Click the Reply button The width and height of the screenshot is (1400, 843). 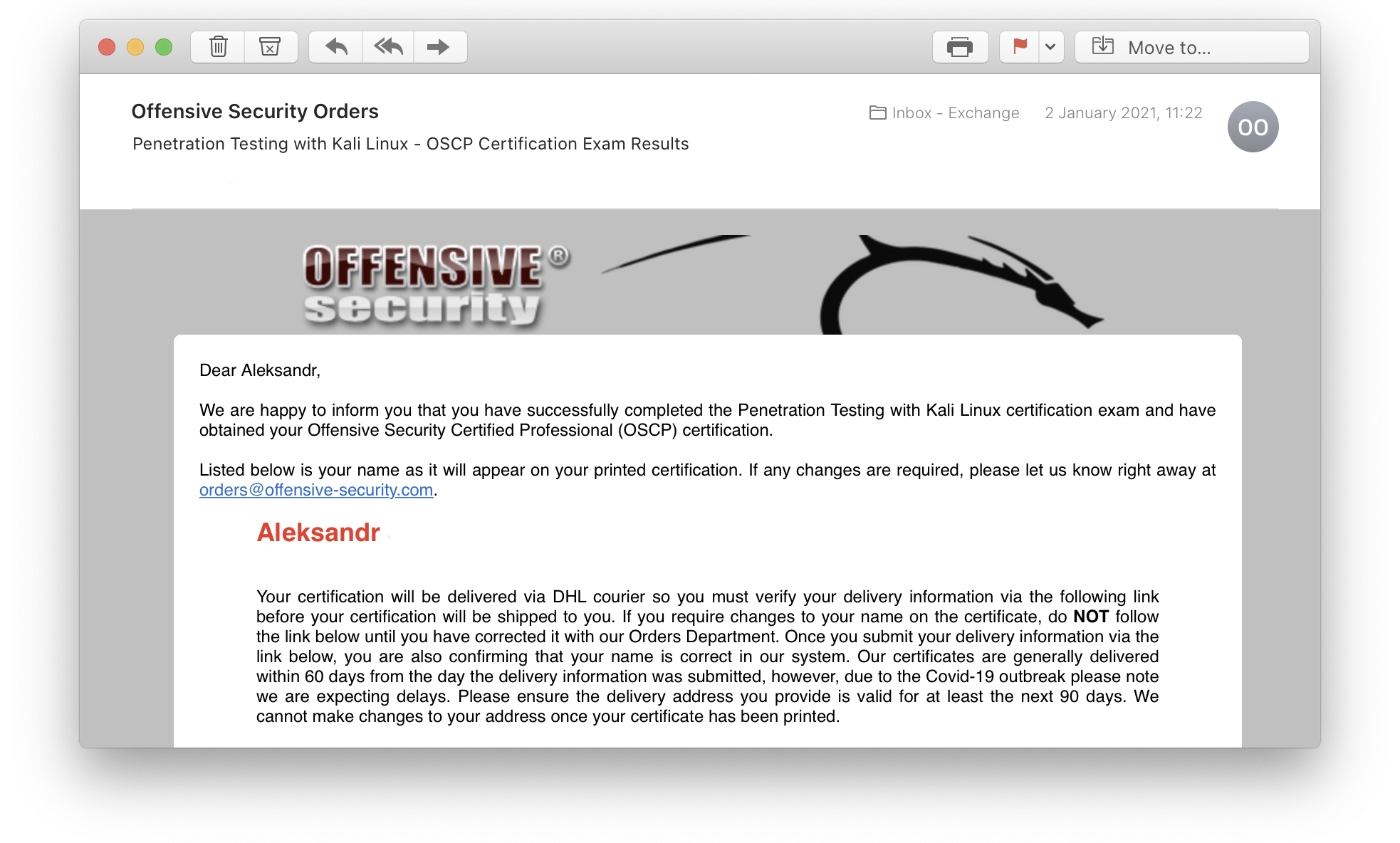pos(337,47)
